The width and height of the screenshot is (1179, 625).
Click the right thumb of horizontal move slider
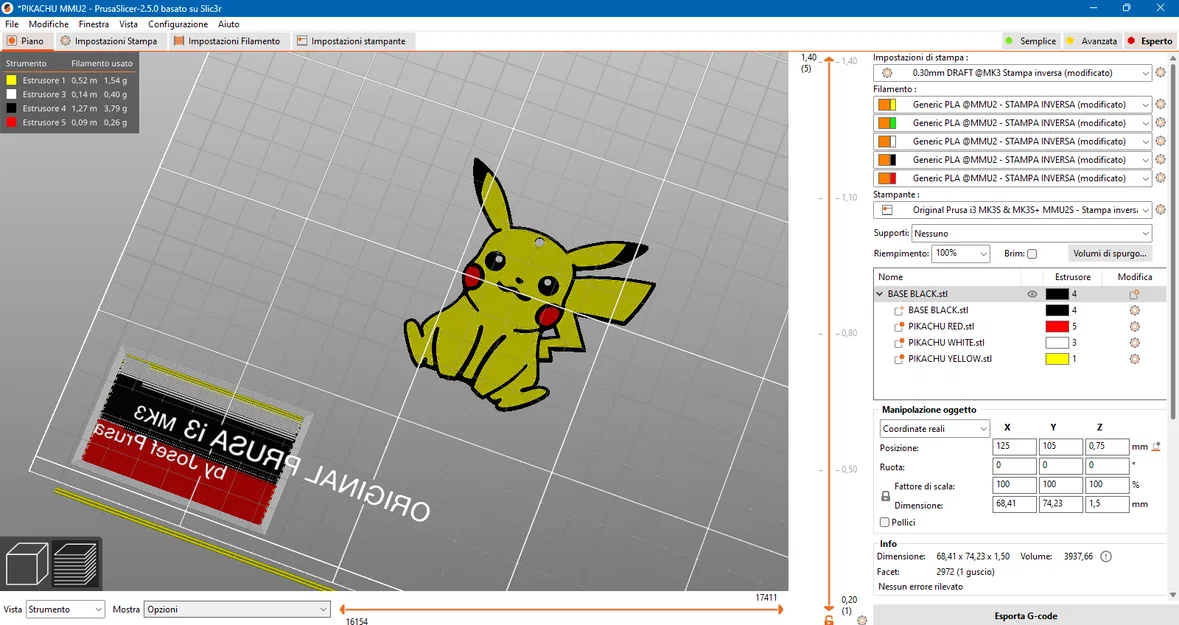pos(779,609)
